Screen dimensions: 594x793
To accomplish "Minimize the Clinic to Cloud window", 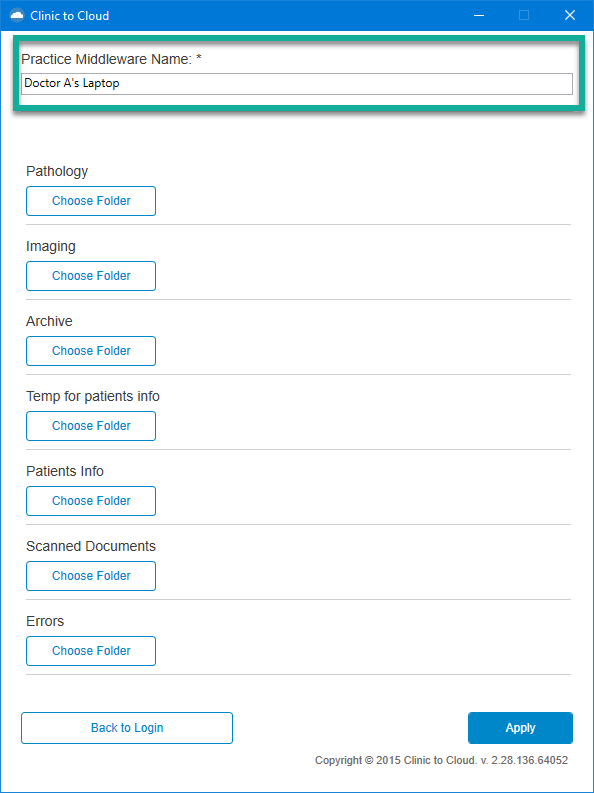I will coord(479,16).
